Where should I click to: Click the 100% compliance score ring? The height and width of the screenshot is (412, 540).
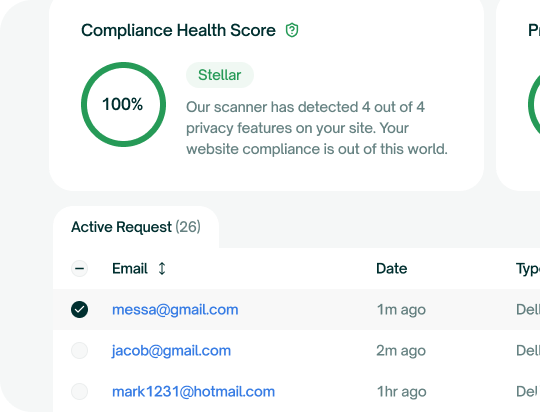123,104
